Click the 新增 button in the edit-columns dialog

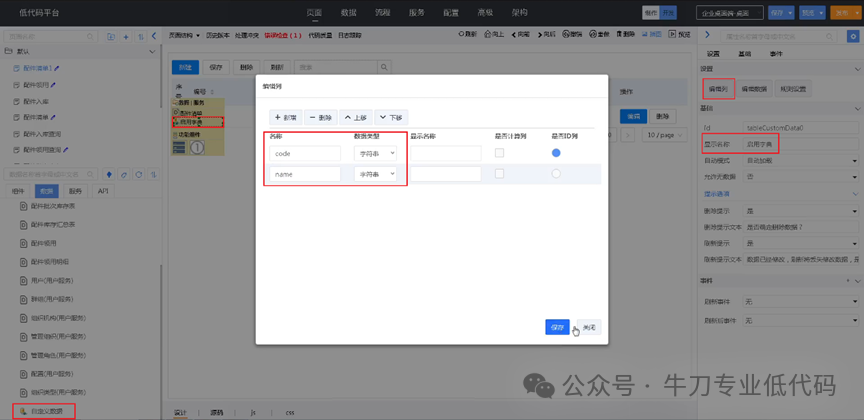tap(285, 117)
